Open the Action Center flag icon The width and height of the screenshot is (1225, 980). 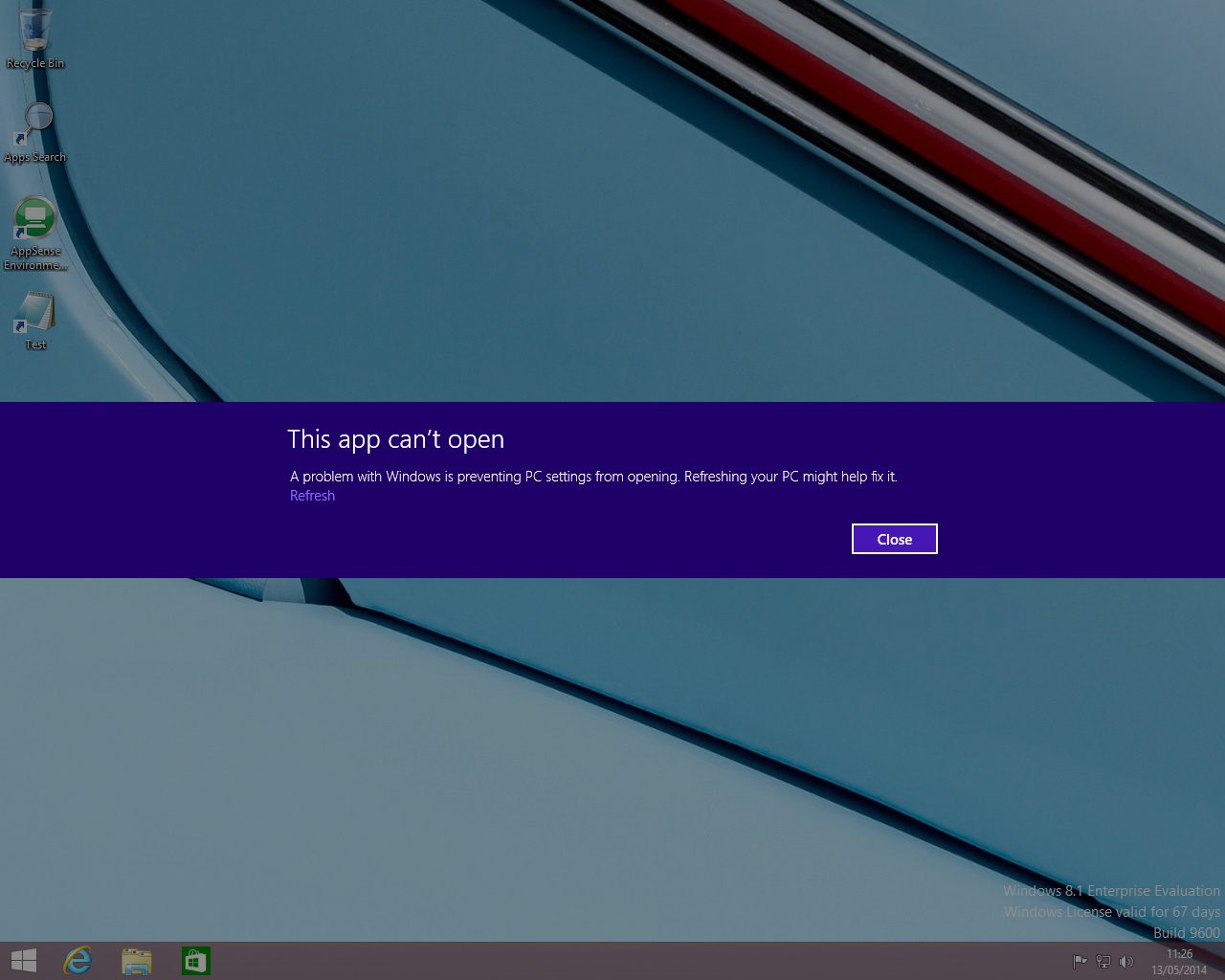tap(1080, 962)
